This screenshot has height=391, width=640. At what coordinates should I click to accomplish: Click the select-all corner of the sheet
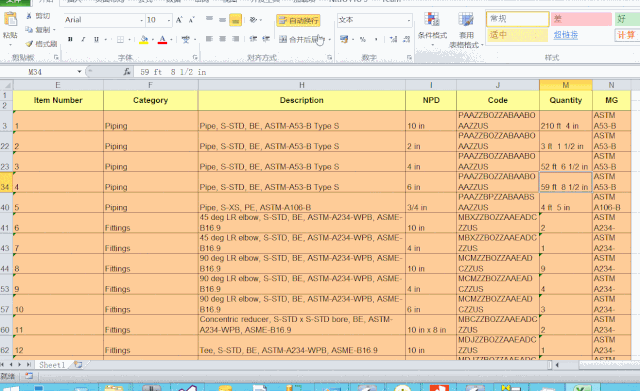click(x=7, y=85)
